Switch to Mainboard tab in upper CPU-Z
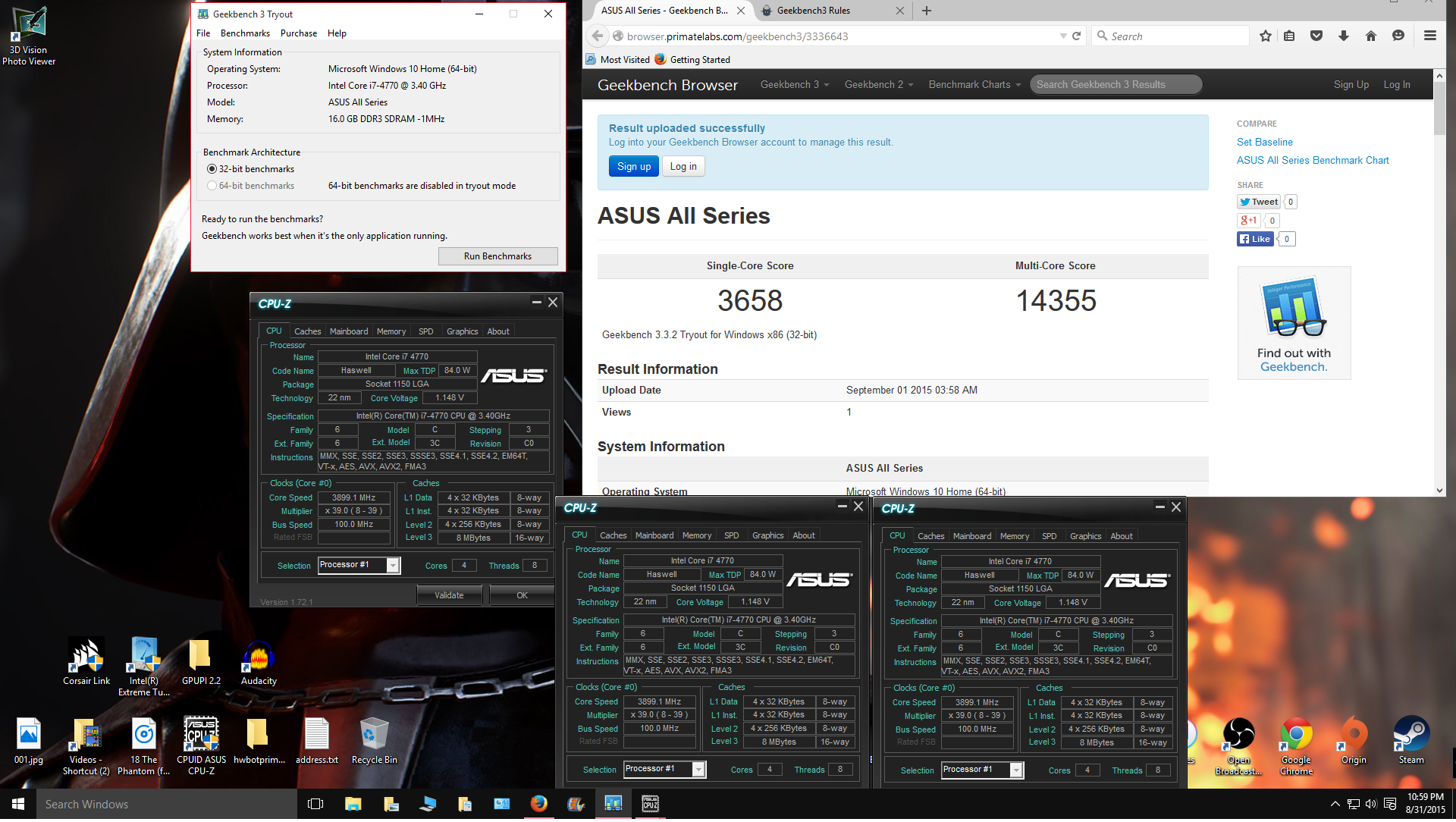Viewport: 1456px width, 822px height. click(349, 331)
